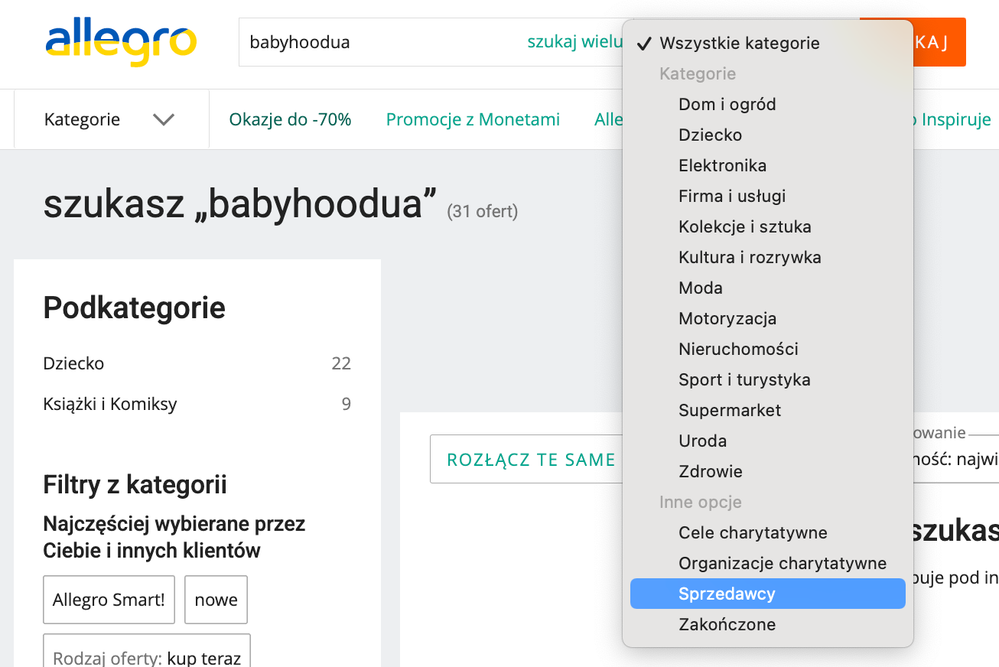Choose Zdrowie category option
999x667 pixels.
coord(767,471)
